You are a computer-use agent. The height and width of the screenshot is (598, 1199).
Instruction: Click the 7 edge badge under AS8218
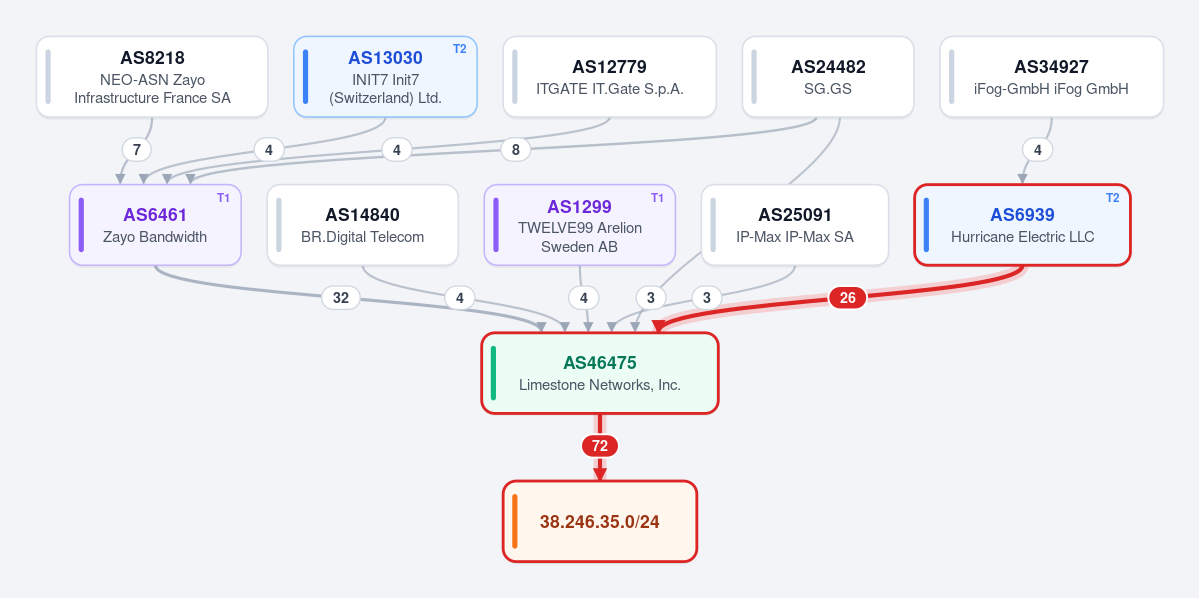137,149
